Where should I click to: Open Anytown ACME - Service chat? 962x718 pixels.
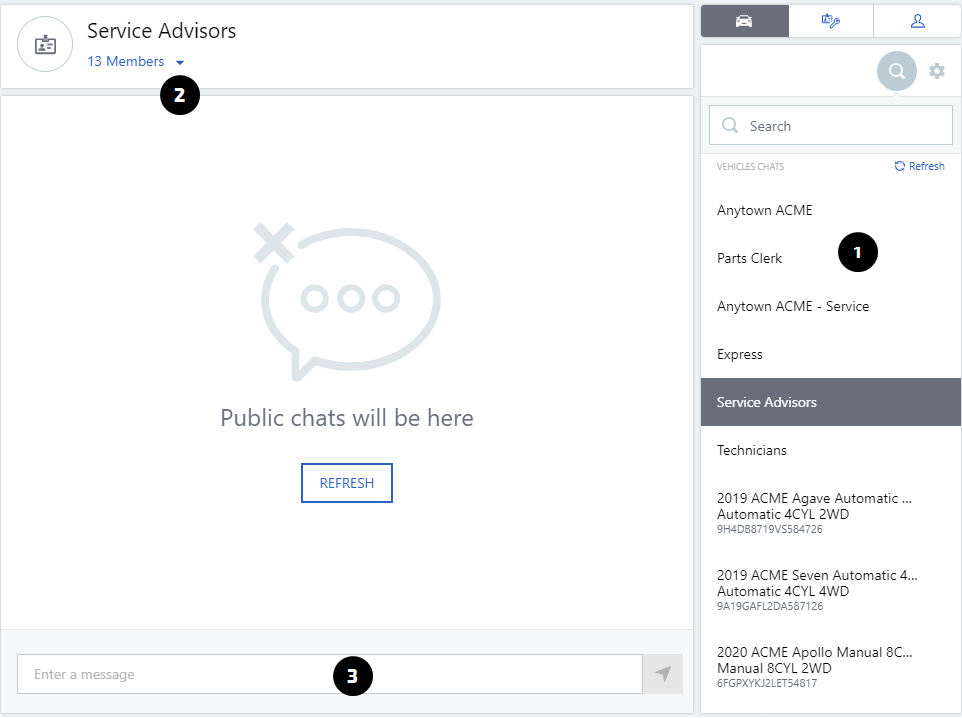(793, 306)
